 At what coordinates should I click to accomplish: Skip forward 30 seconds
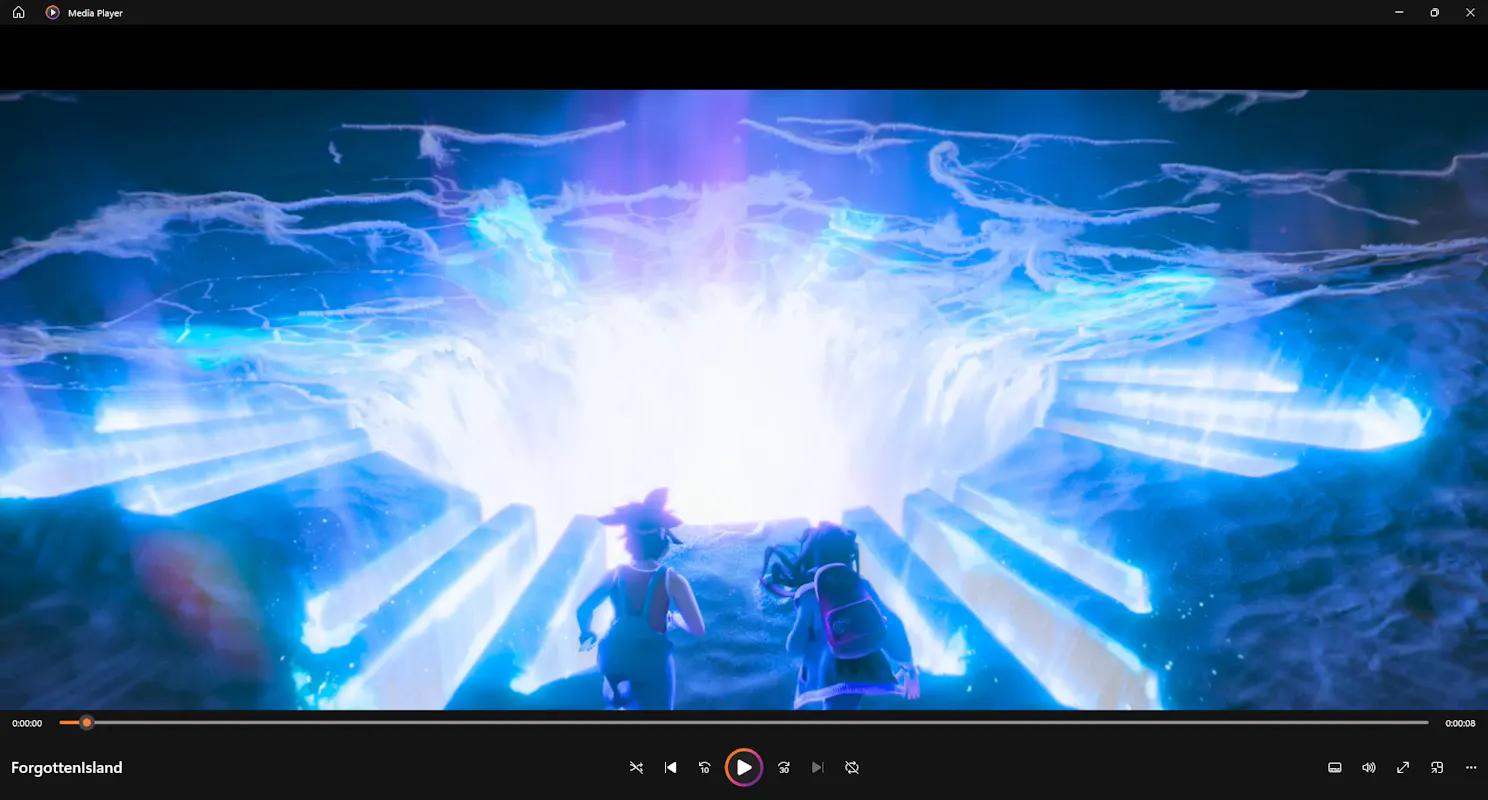point(784,768)
